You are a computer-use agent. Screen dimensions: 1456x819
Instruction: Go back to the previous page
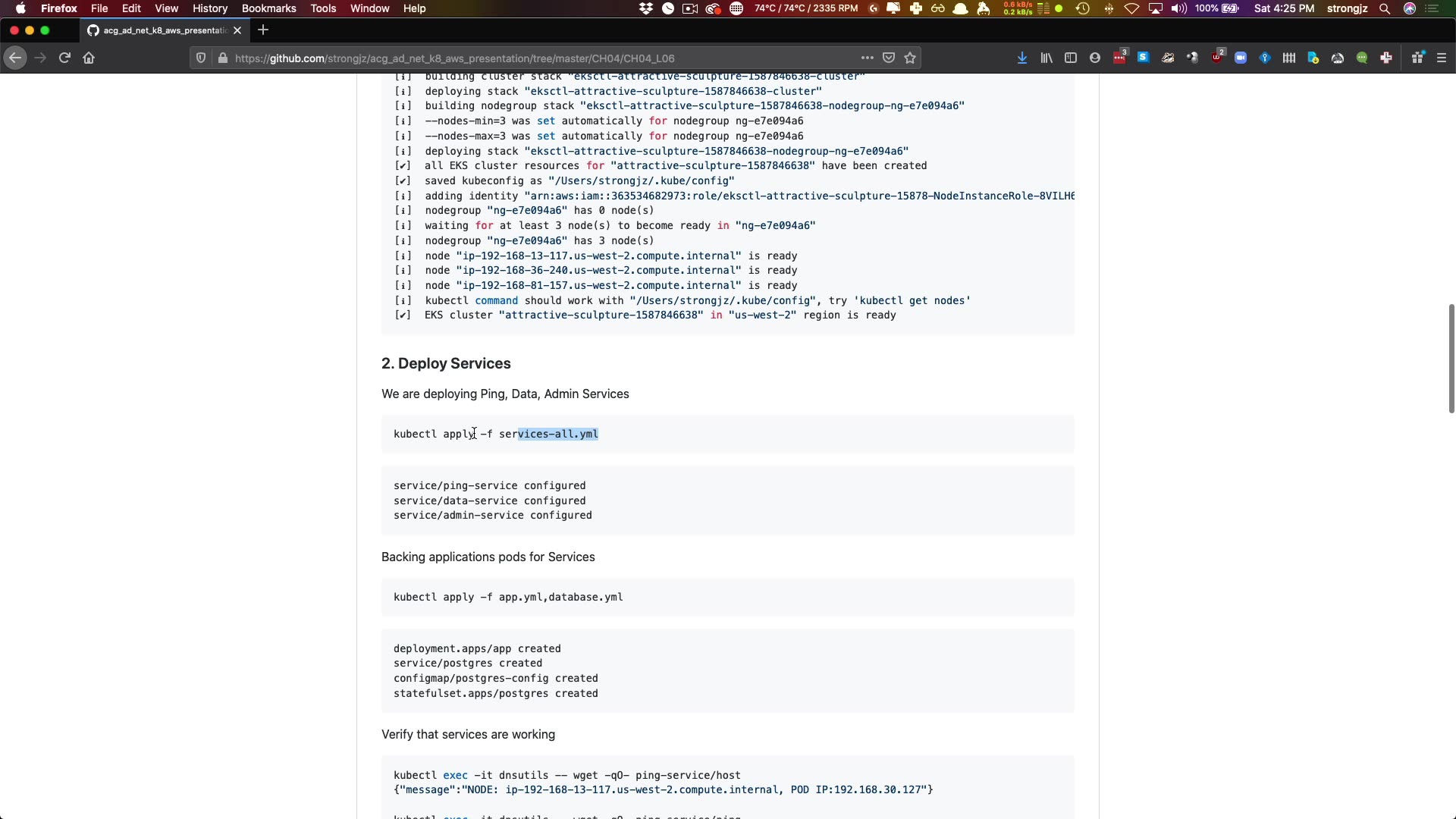(x=15, y=58)
